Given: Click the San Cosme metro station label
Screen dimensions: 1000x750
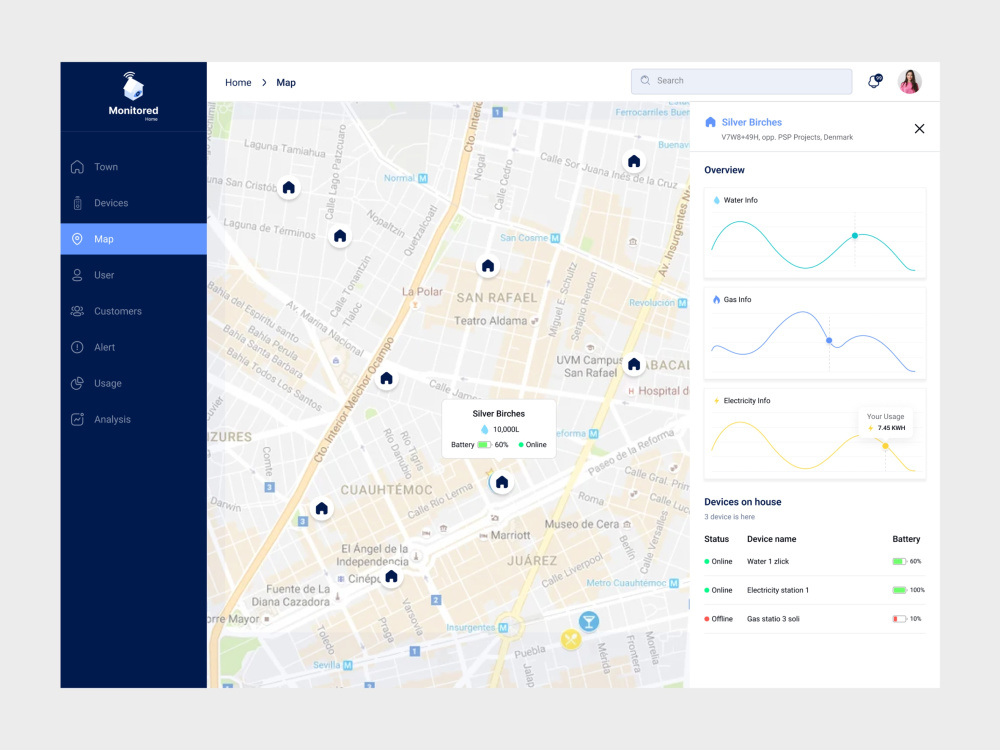Looking at the screenshot, I should coord(524,238).
